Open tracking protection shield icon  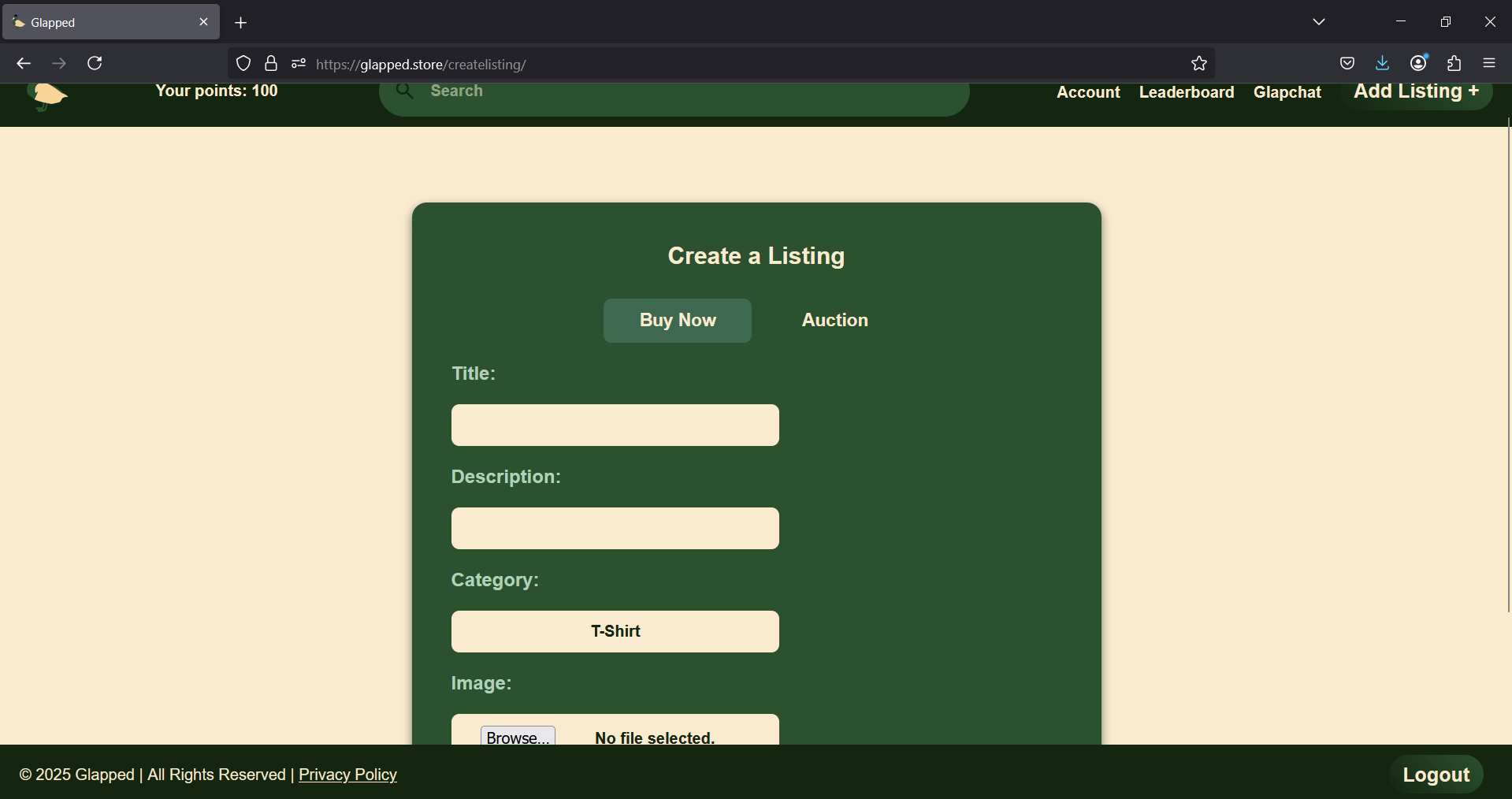coord(243,64)
